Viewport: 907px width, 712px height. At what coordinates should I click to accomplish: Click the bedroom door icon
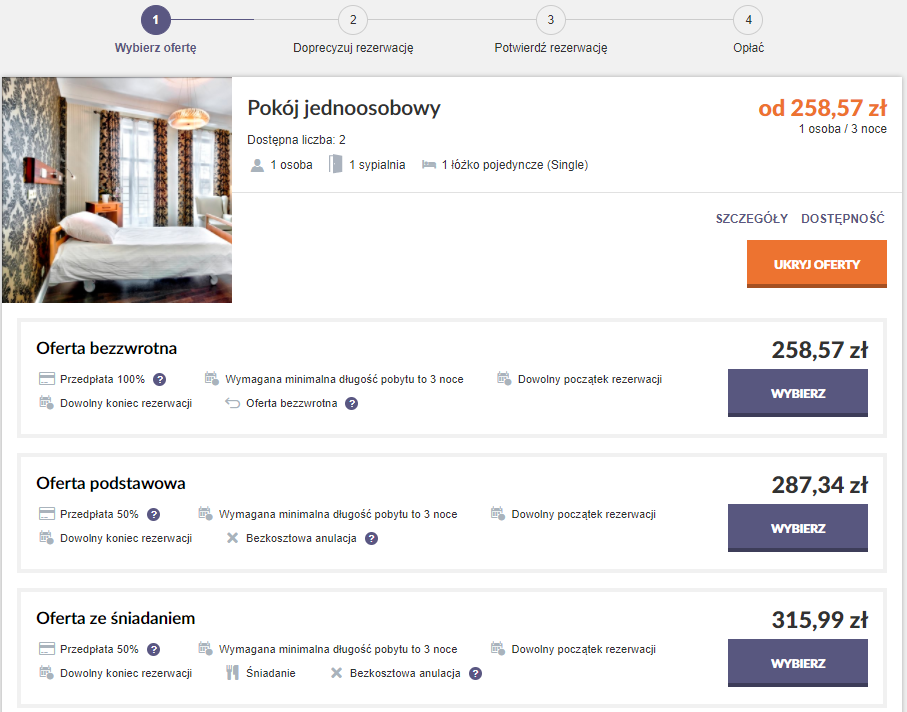[x=335, y=165]
